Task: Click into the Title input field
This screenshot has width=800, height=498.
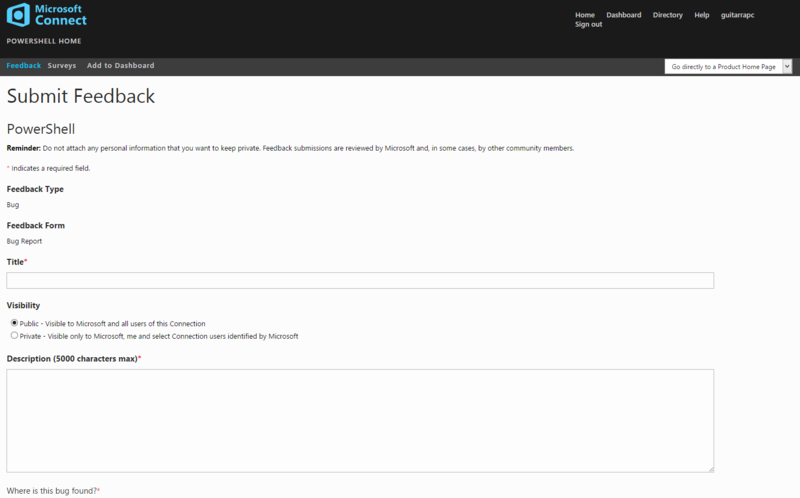Action: [360, 280]
